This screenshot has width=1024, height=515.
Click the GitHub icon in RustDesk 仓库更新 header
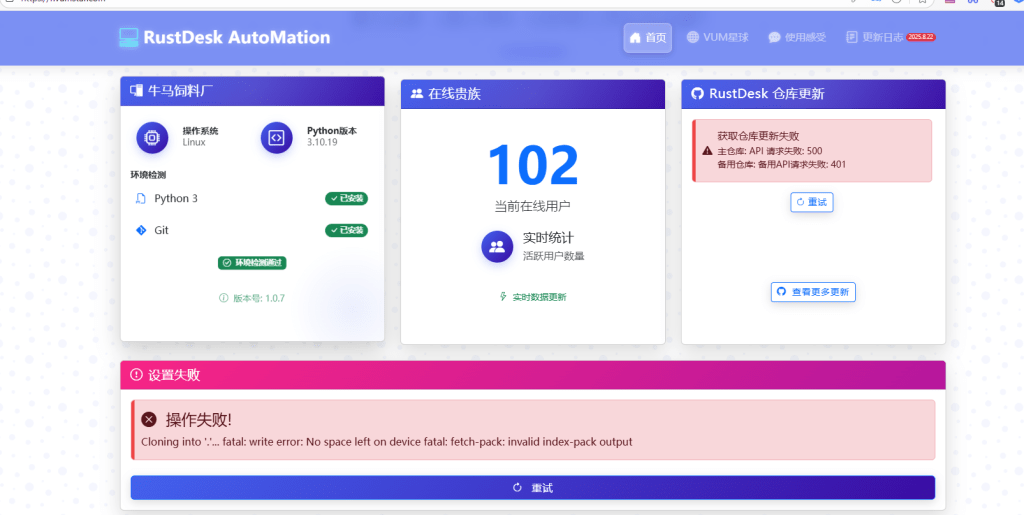[x=697, y=94]
